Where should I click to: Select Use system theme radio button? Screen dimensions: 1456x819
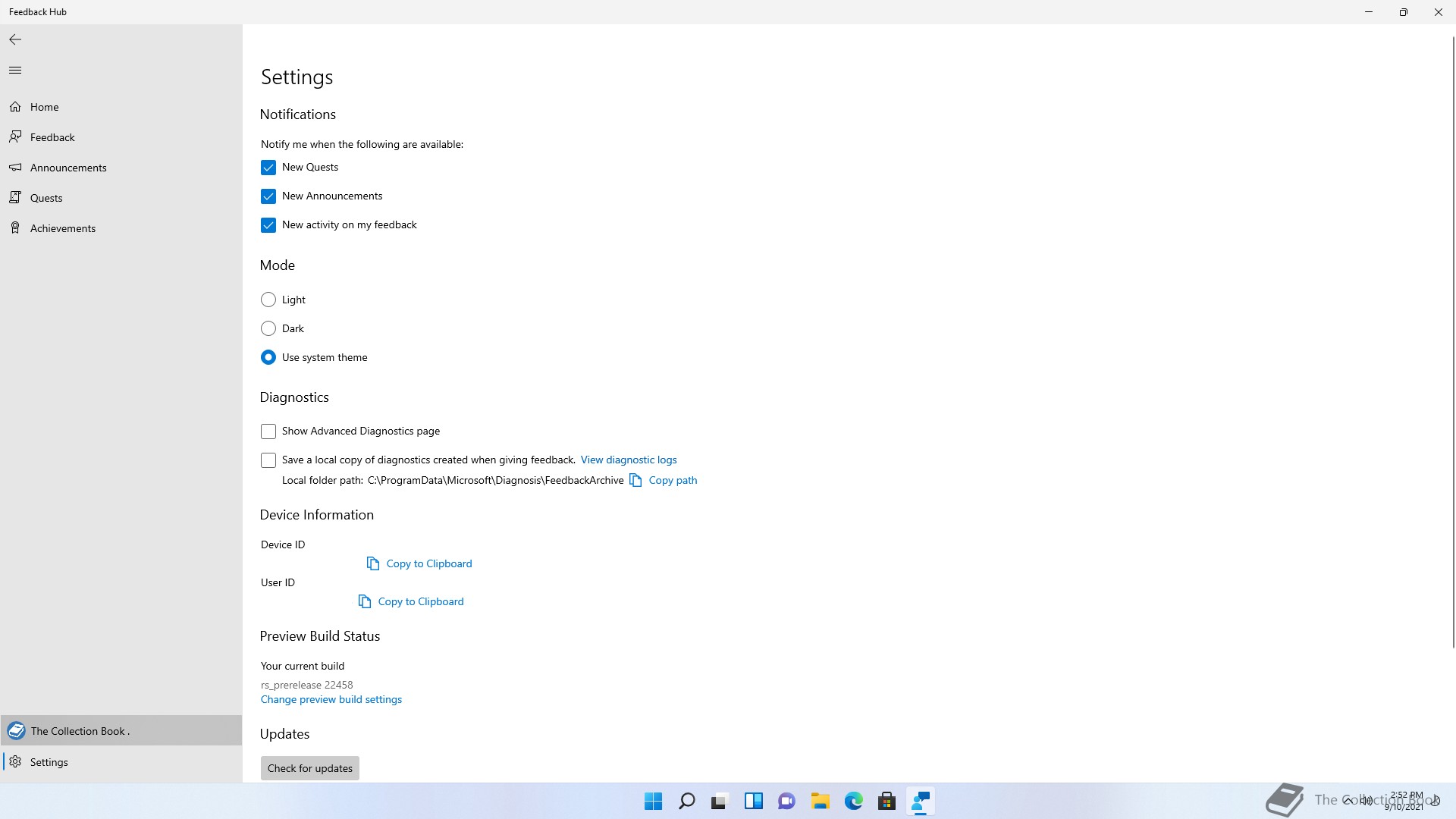coord(268,357)
